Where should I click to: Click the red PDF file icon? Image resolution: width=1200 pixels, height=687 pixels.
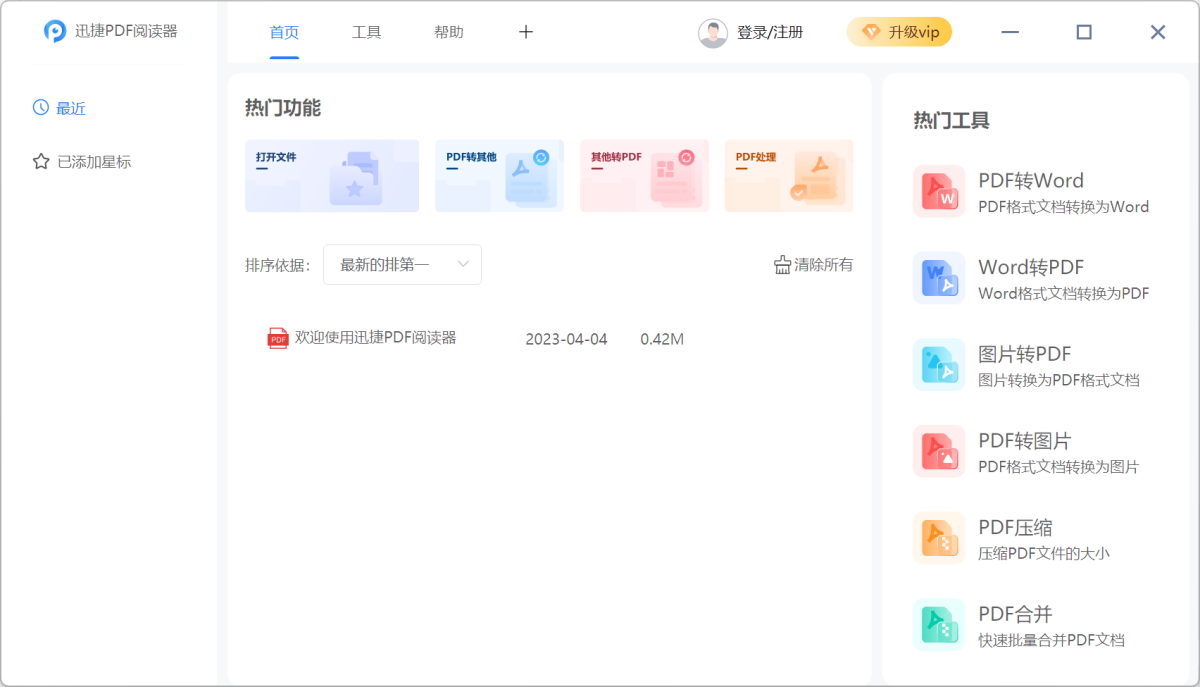coord(277,339)
